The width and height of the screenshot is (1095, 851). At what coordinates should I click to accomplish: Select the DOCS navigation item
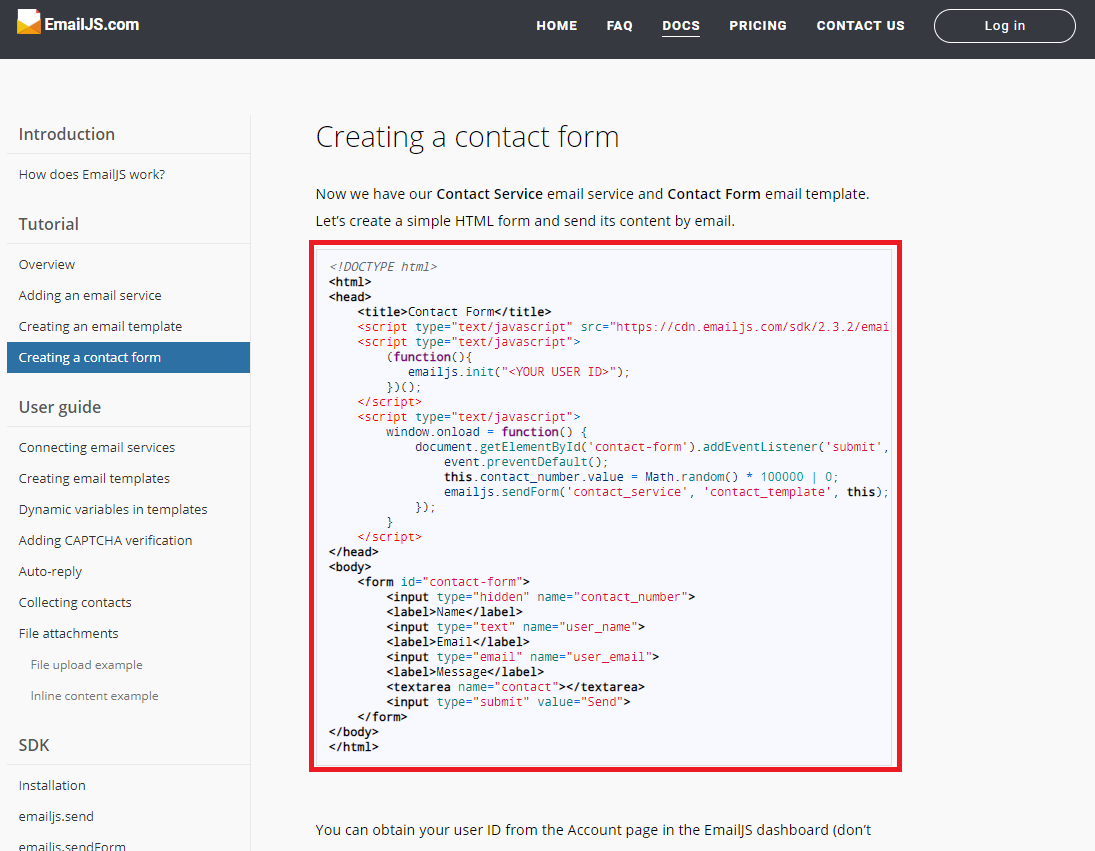coord(681,26)
